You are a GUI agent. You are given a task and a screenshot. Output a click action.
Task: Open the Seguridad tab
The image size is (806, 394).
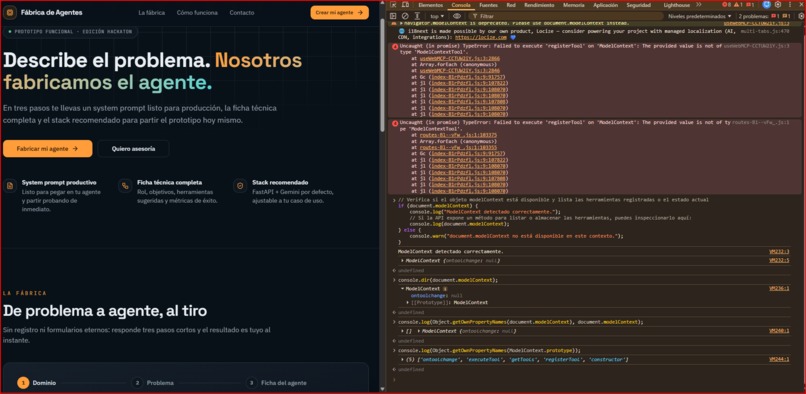point(638,5)
